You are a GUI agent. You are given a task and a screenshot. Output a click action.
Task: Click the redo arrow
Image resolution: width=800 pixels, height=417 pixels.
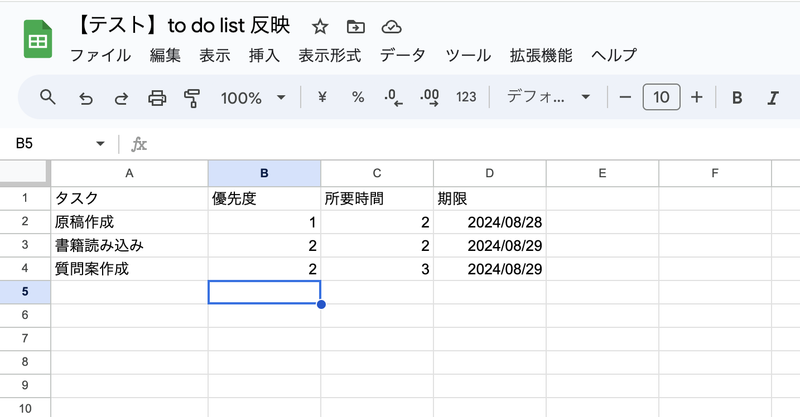(121, 97)
